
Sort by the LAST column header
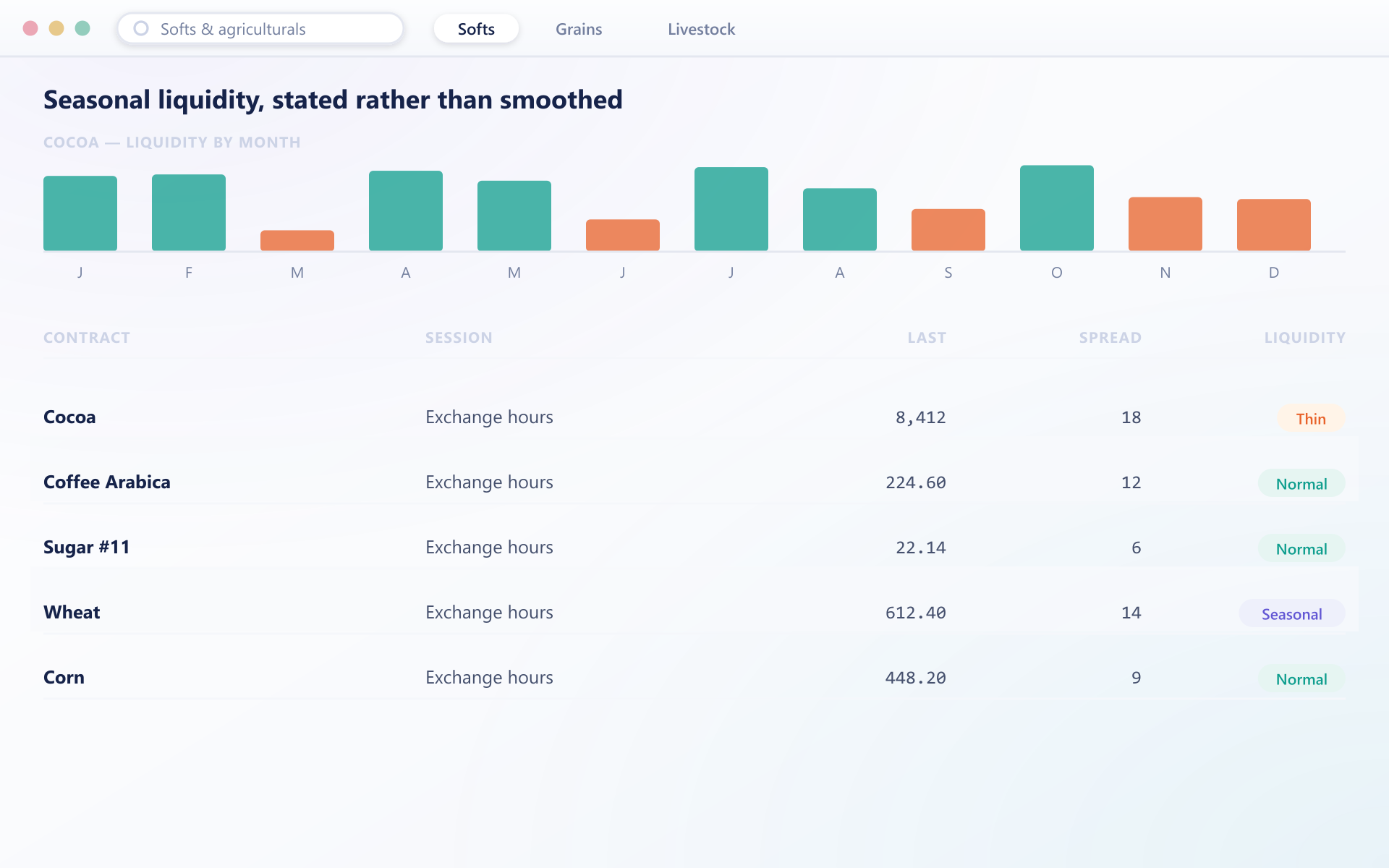pos(927,338)
